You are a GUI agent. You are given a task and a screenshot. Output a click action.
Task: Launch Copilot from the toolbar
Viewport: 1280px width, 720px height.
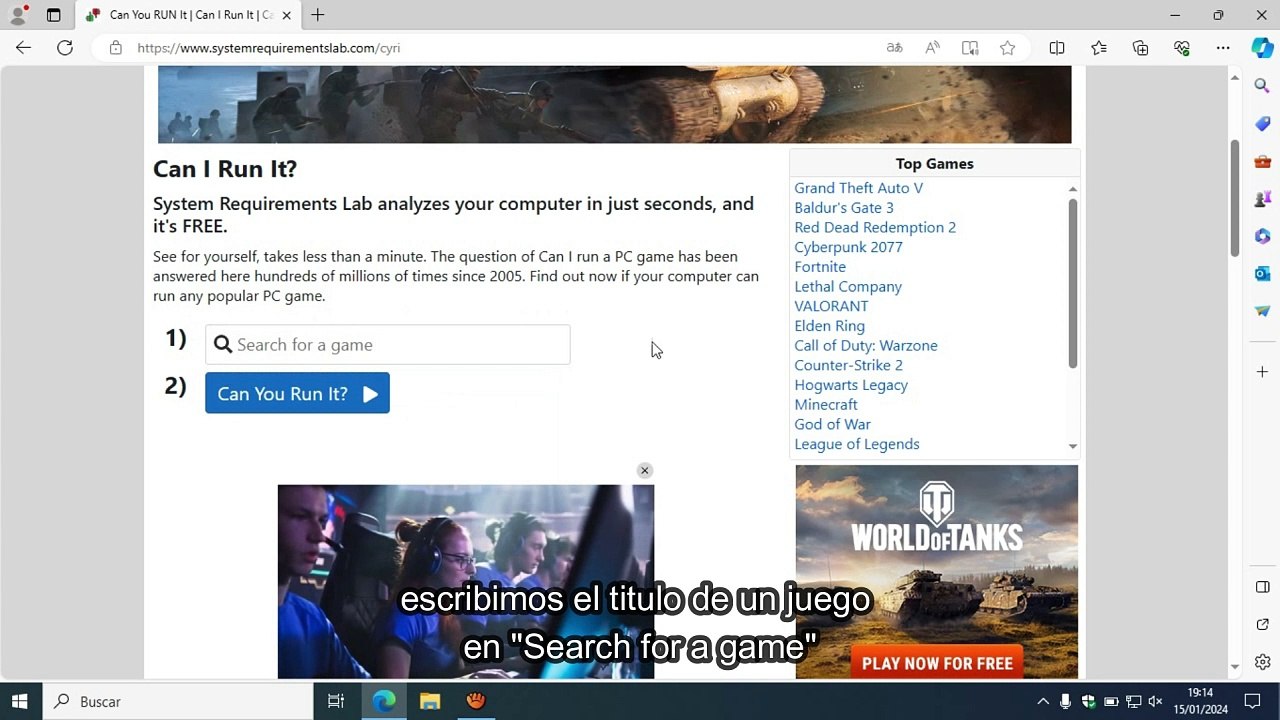tap(1262, 48)
